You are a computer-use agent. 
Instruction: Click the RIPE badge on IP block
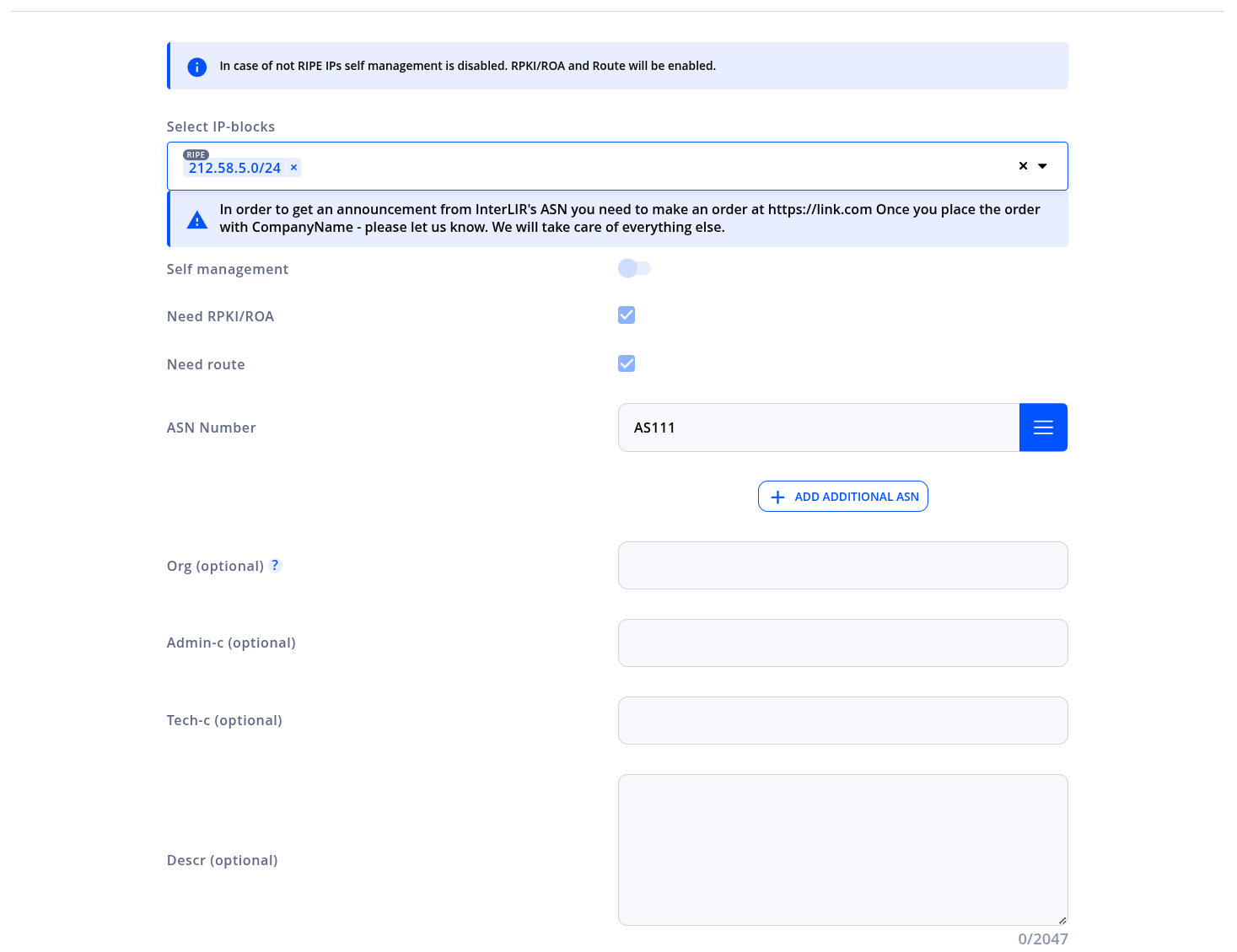click(x=196, y=154)
